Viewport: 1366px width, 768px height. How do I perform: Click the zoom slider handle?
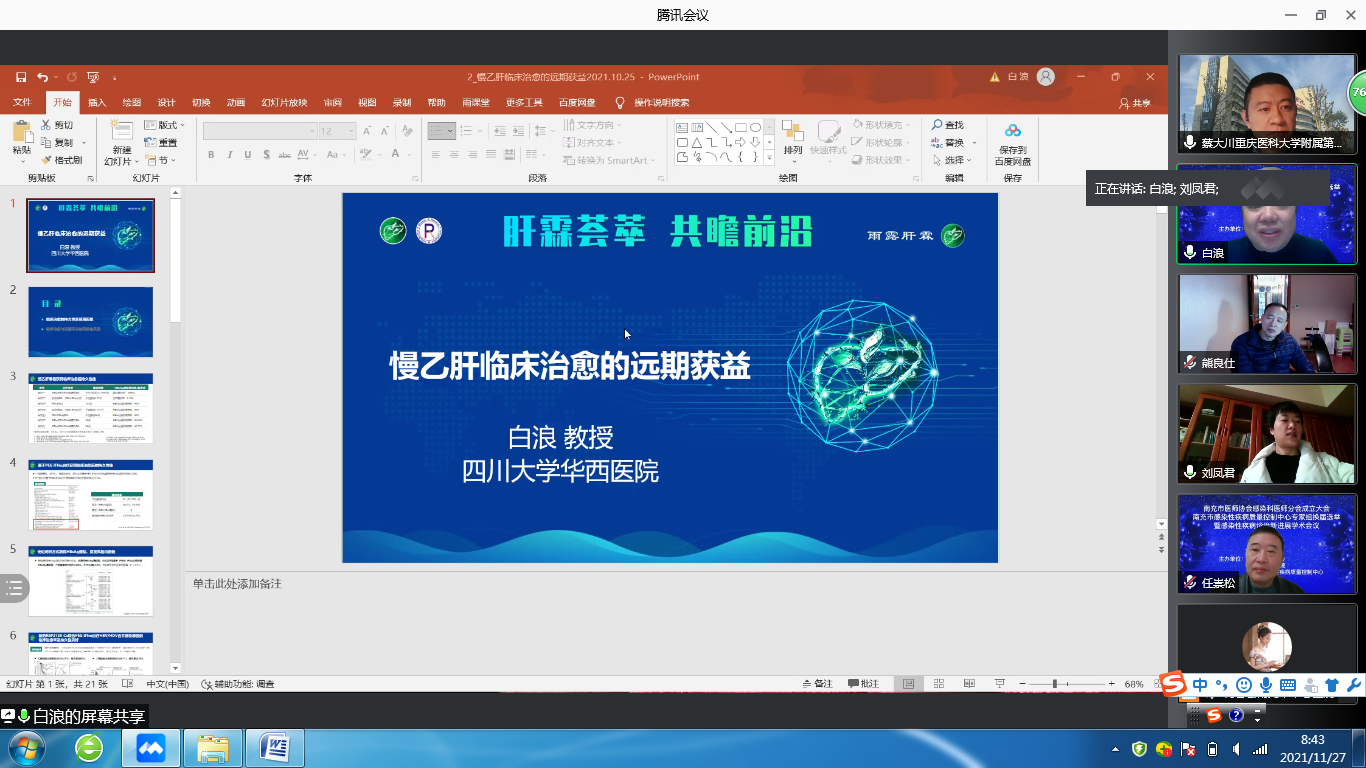[x=1055, y=684]
